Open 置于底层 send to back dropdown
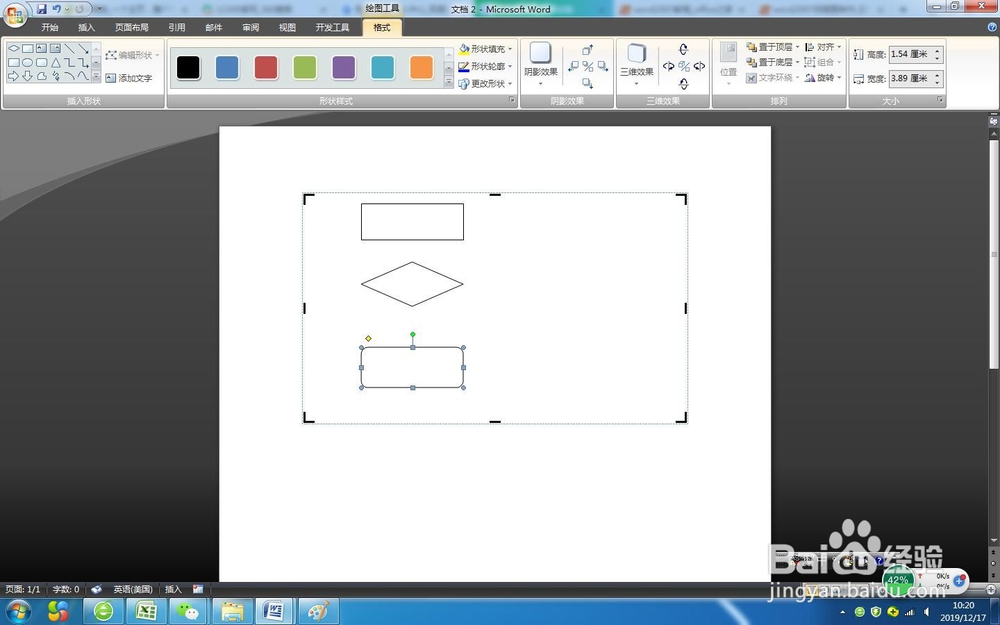The image size is (1000, 625). pyautogui.click(x=772, y=62)
